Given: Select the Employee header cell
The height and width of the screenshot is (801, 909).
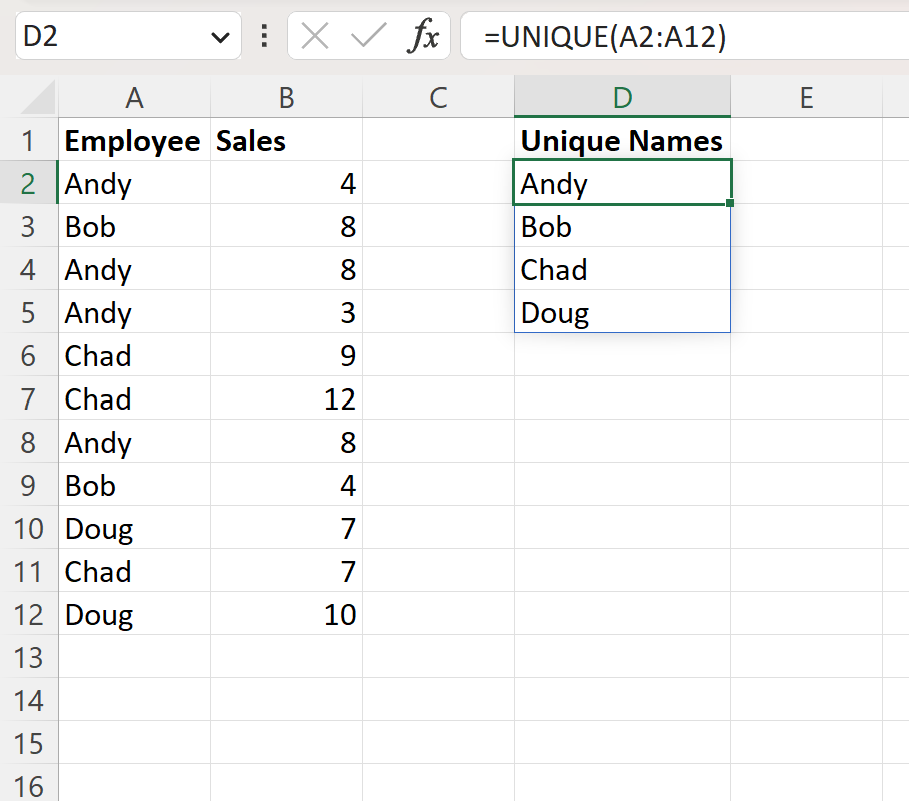Looking at the screenshot, I should pos(134,140).
